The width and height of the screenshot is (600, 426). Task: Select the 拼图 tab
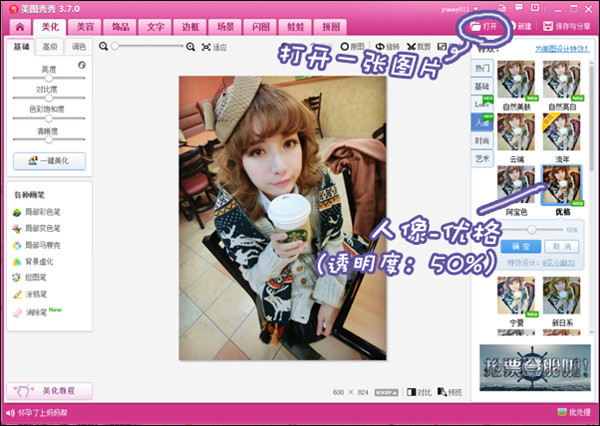click(331, 27)
